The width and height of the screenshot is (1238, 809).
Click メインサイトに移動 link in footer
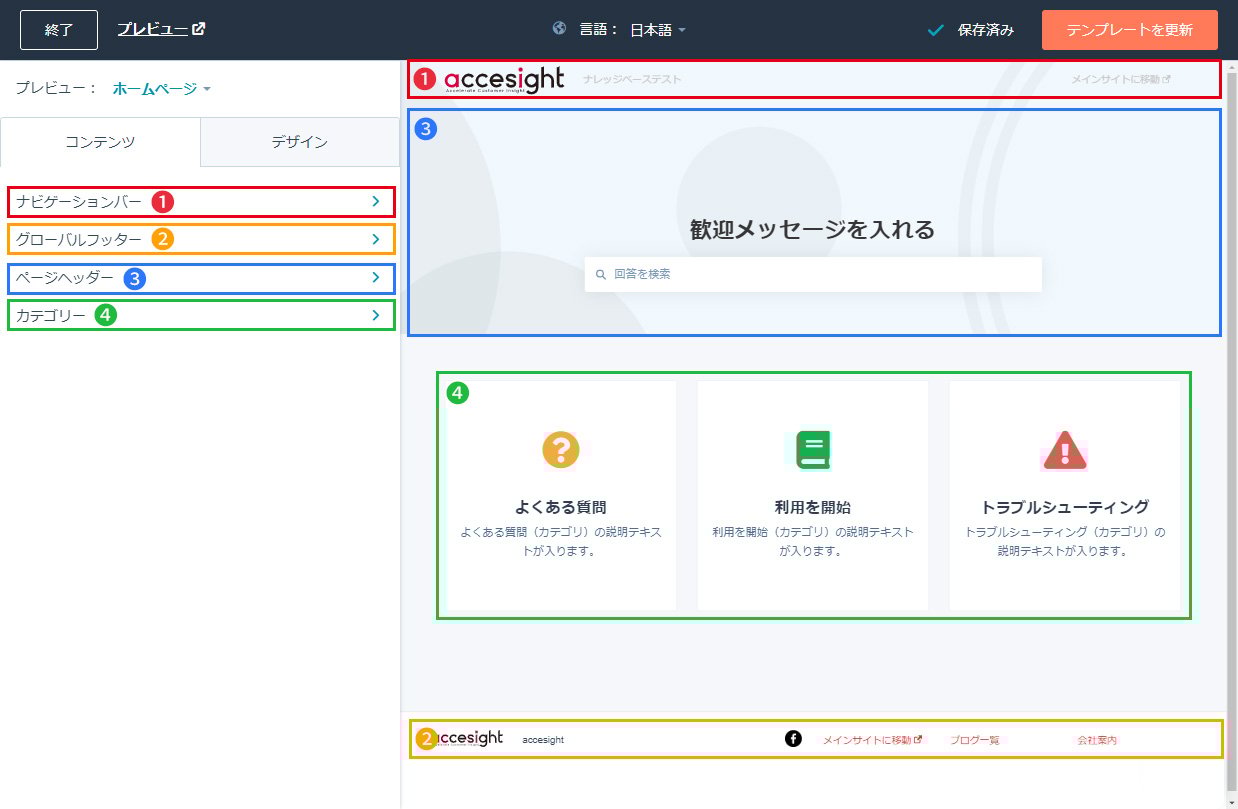tap(872, 740)
